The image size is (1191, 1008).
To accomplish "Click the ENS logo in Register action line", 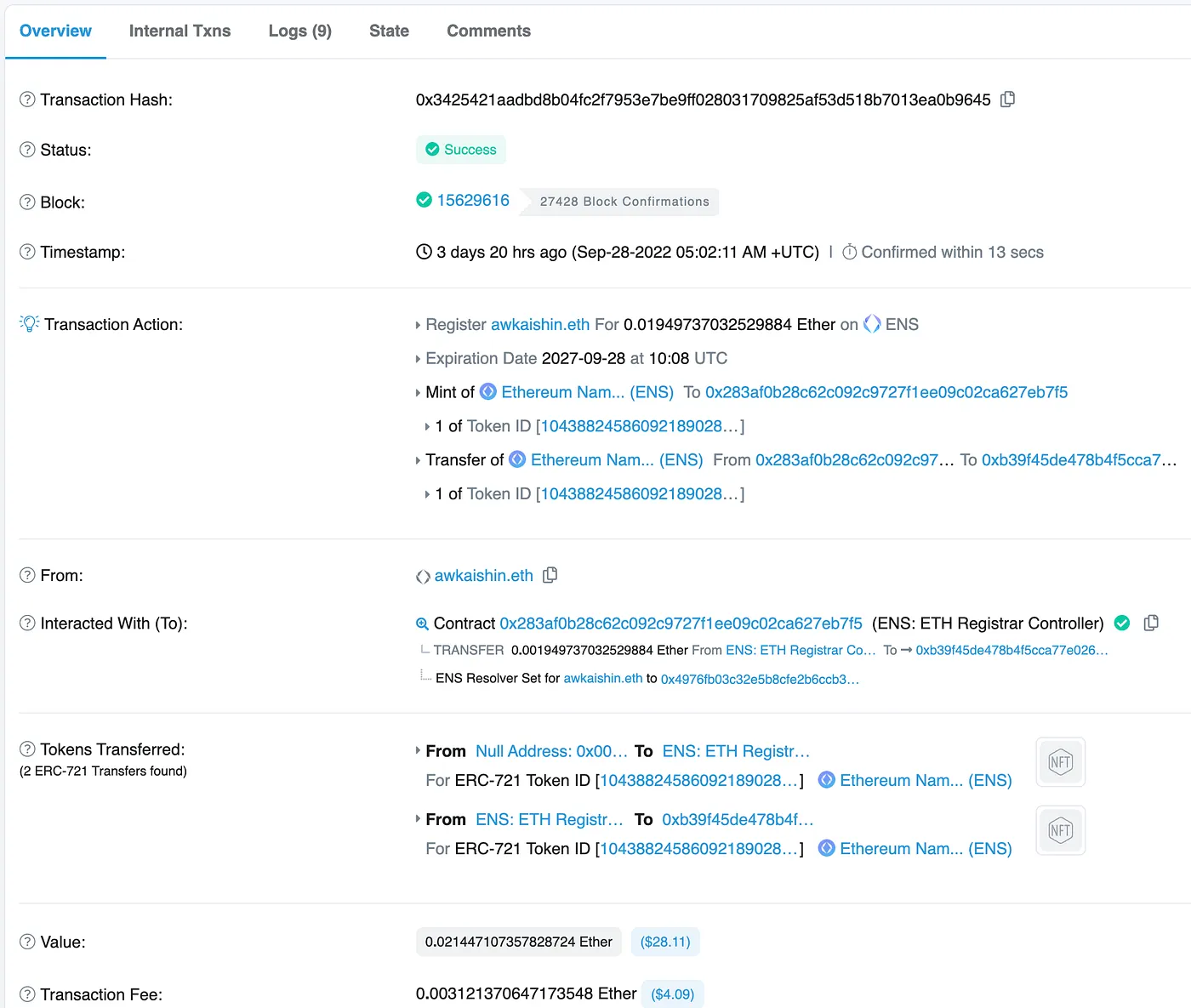I will pos(872,324).
